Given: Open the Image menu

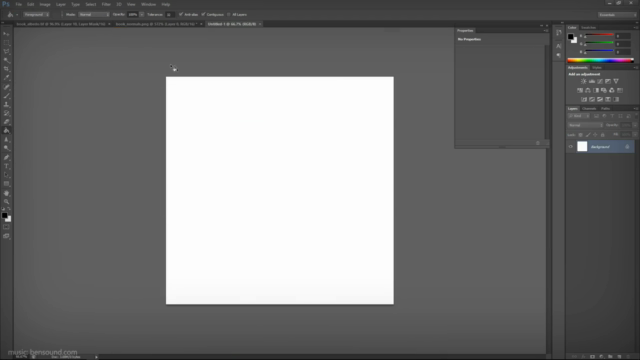Looking at the screenshot, I should 45,4.
